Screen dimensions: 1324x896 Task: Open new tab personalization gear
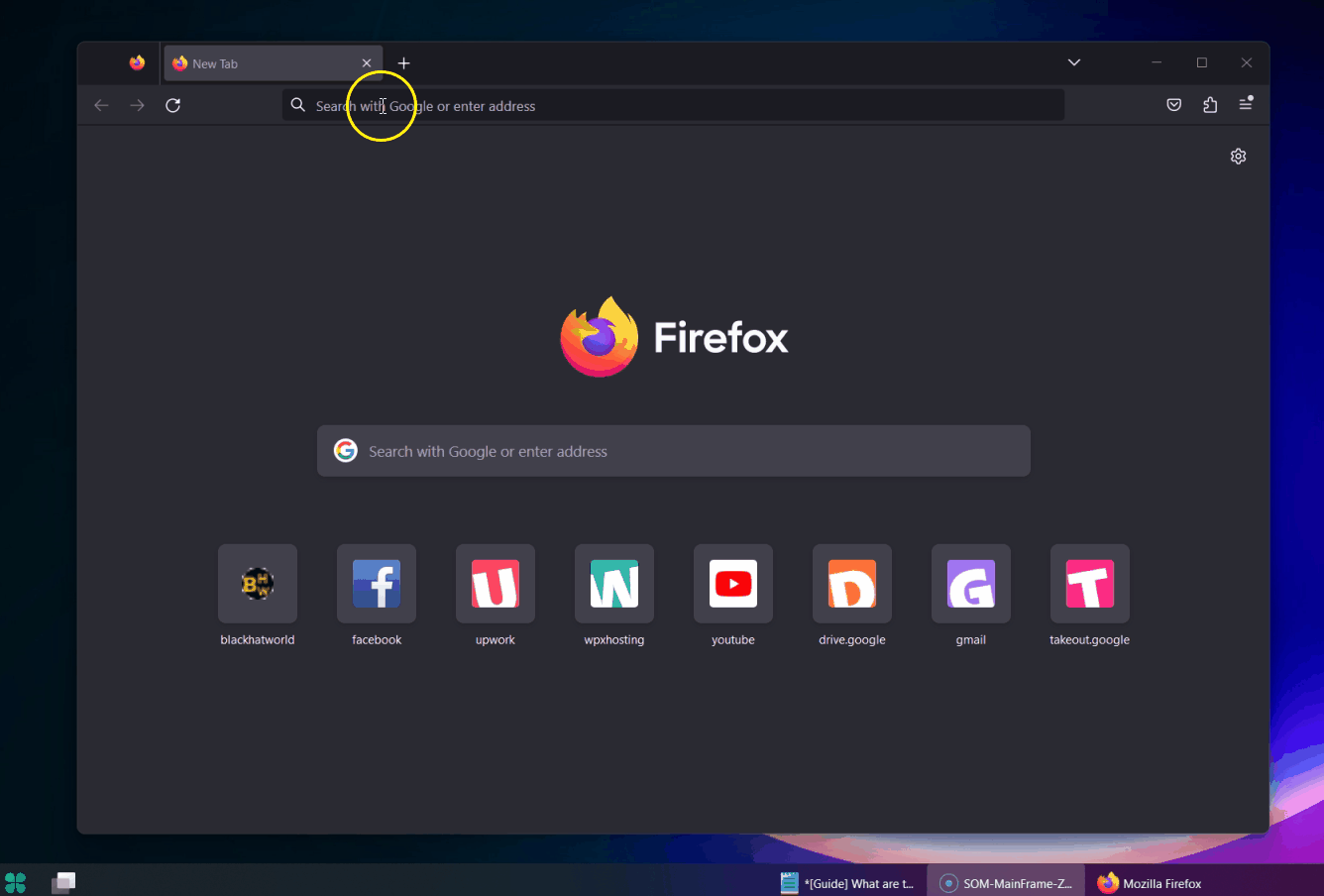click(x=1238, y=157)
